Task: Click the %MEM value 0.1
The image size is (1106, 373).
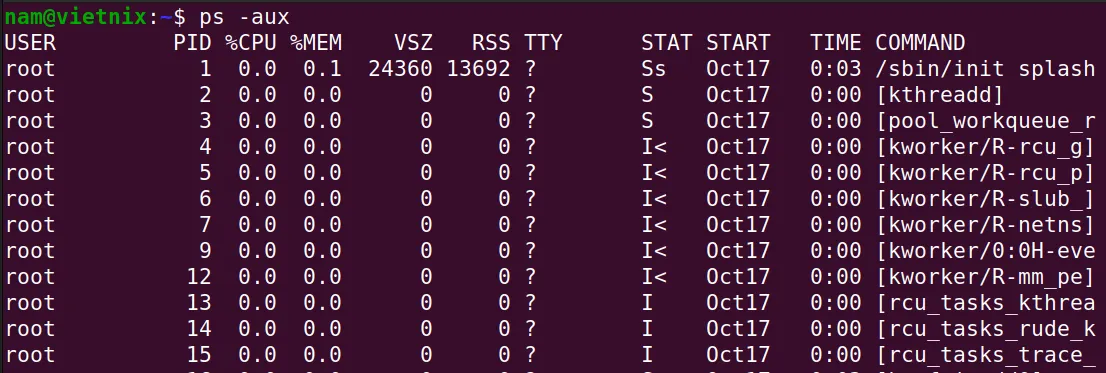Action: tap(322, 69)
